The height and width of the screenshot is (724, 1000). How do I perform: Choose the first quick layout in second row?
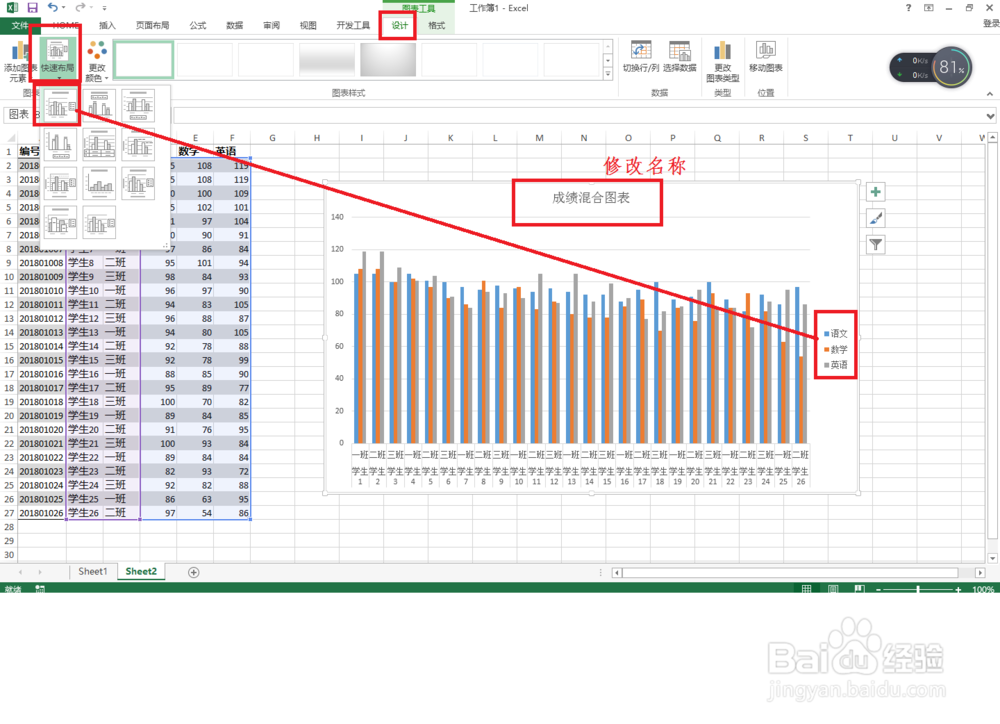click(61, 144)
